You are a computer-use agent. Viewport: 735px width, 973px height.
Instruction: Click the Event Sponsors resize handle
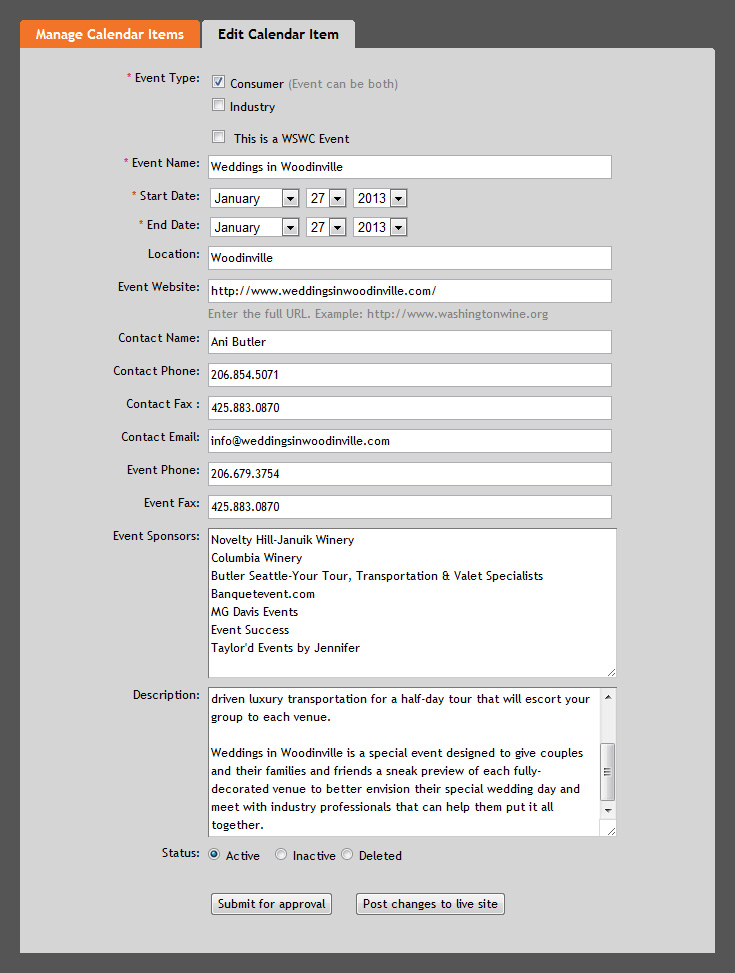coord(611,673)
